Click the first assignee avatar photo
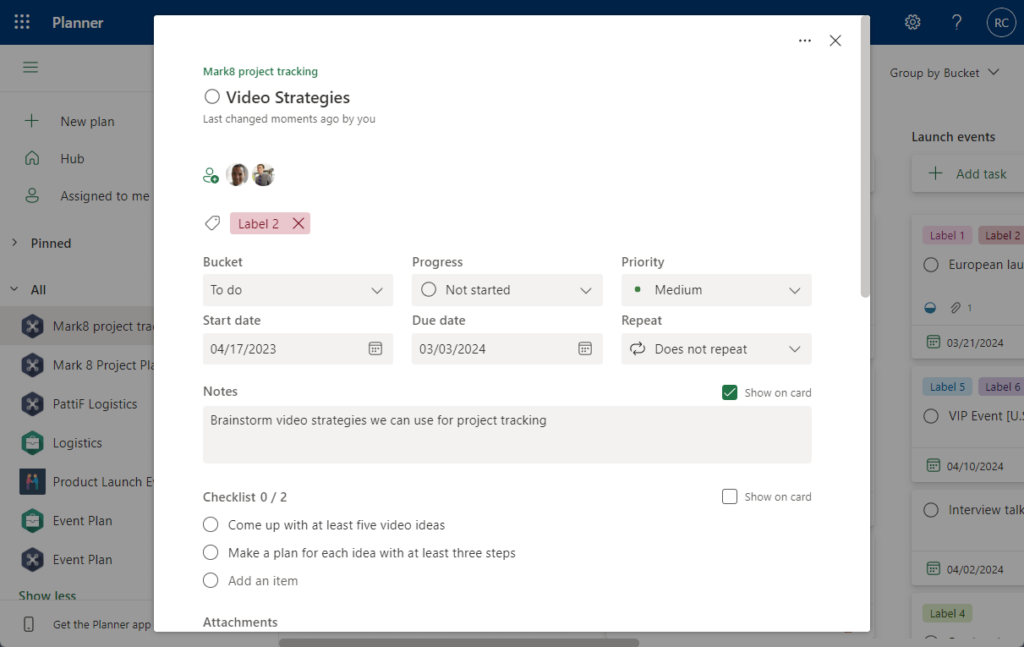 [x=237, y=175]
